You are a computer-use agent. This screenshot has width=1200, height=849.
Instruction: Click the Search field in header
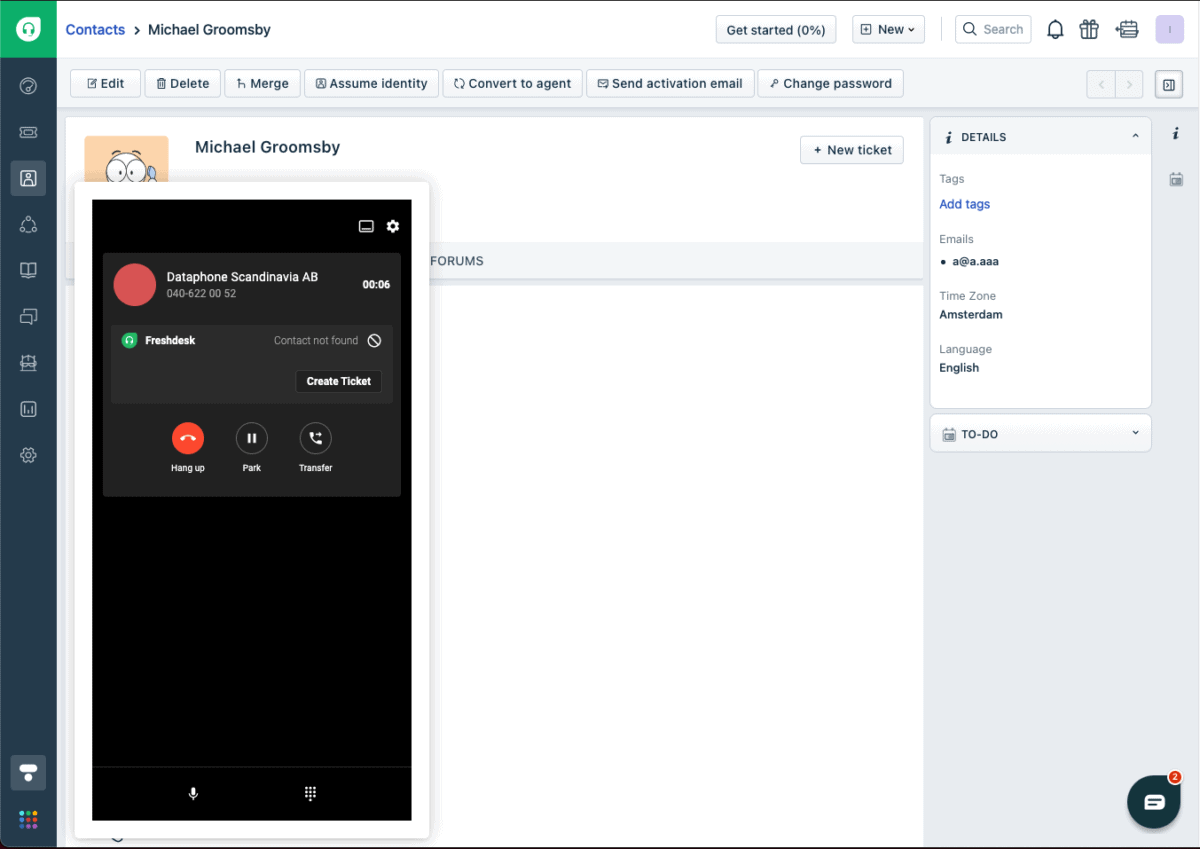click(993, 30)
